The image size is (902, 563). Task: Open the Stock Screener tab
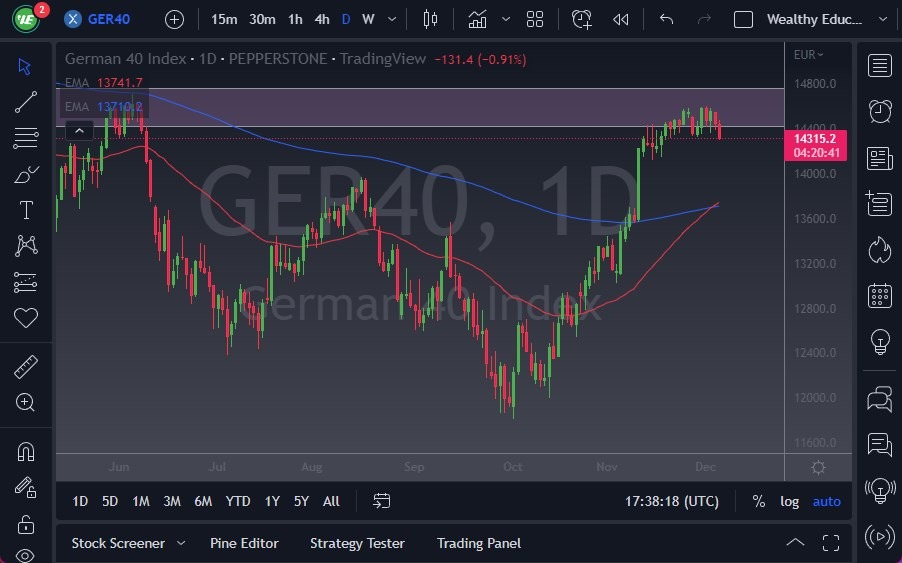tap(118, 543)
